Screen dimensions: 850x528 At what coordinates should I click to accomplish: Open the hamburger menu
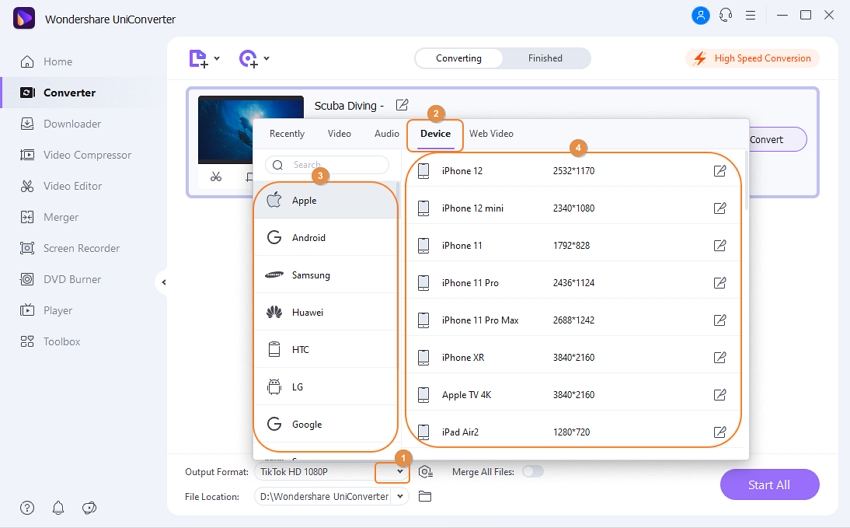pyautogui.click(x=750, y=15)
